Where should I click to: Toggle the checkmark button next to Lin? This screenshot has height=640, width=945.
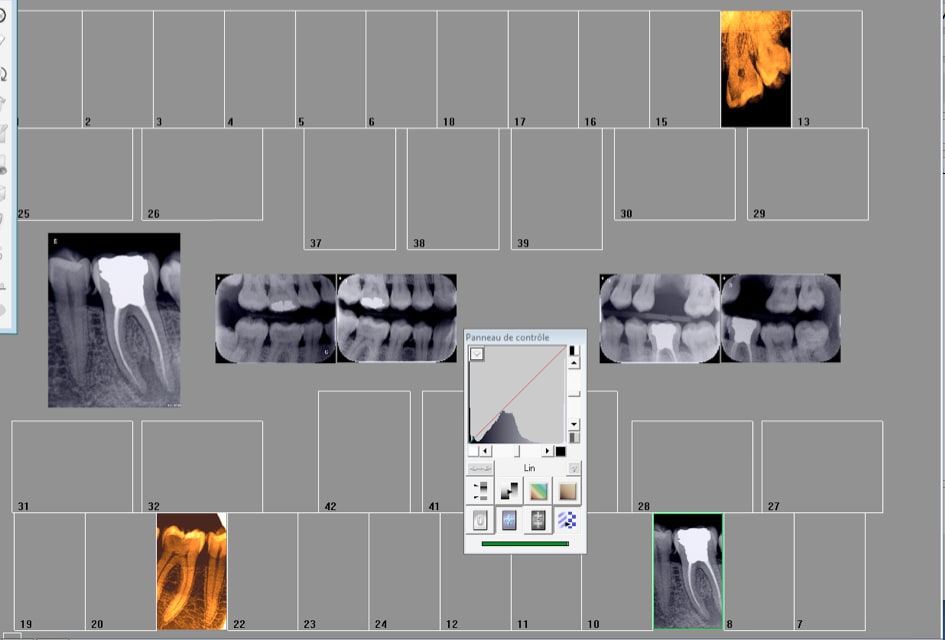575,468
